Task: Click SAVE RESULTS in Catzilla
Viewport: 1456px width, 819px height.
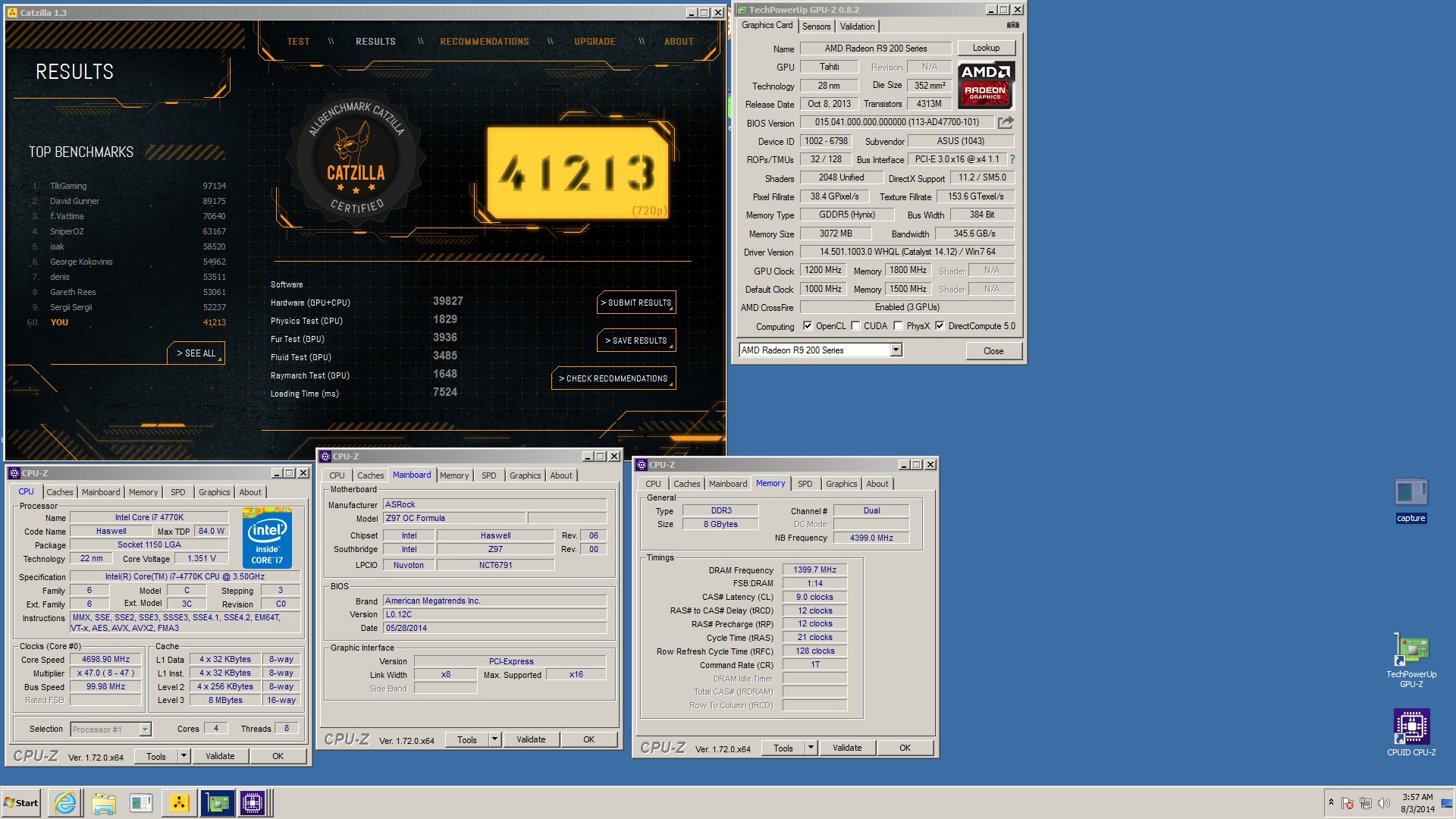Action: click(636, 340)
